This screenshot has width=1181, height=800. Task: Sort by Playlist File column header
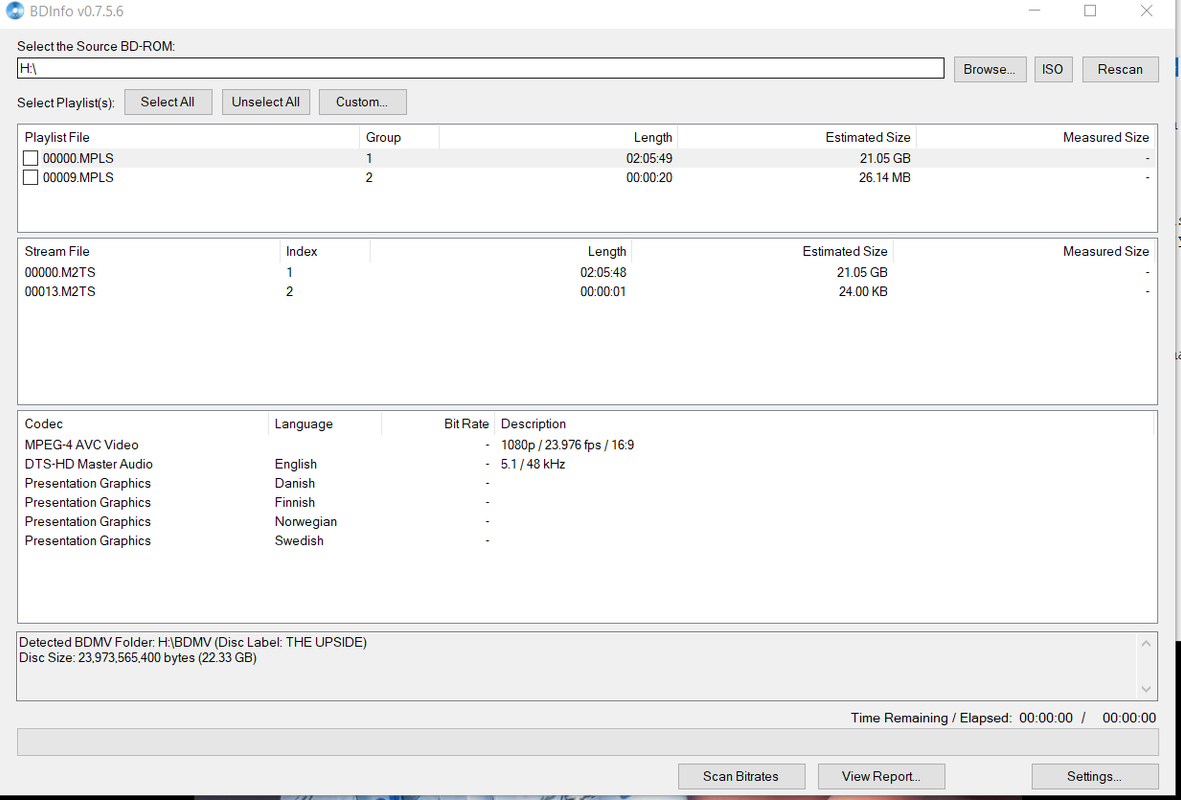[x=190, y=137]
